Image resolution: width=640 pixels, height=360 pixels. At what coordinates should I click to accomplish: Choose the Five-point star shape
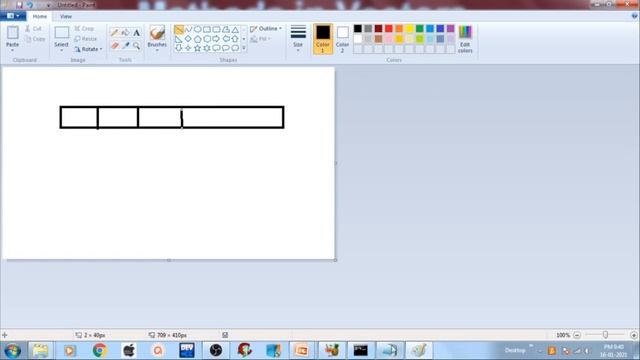tap(198, 48)
